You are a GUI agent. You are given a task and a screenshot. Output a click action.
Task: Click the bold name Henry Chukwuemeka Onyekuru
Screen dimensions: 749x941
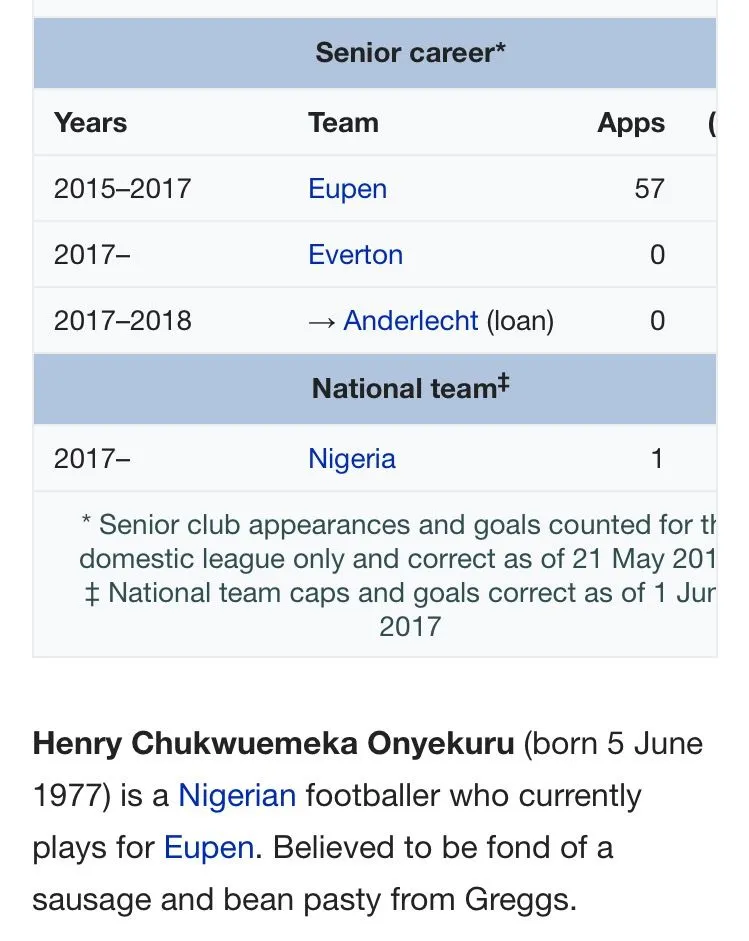(273, 744)
